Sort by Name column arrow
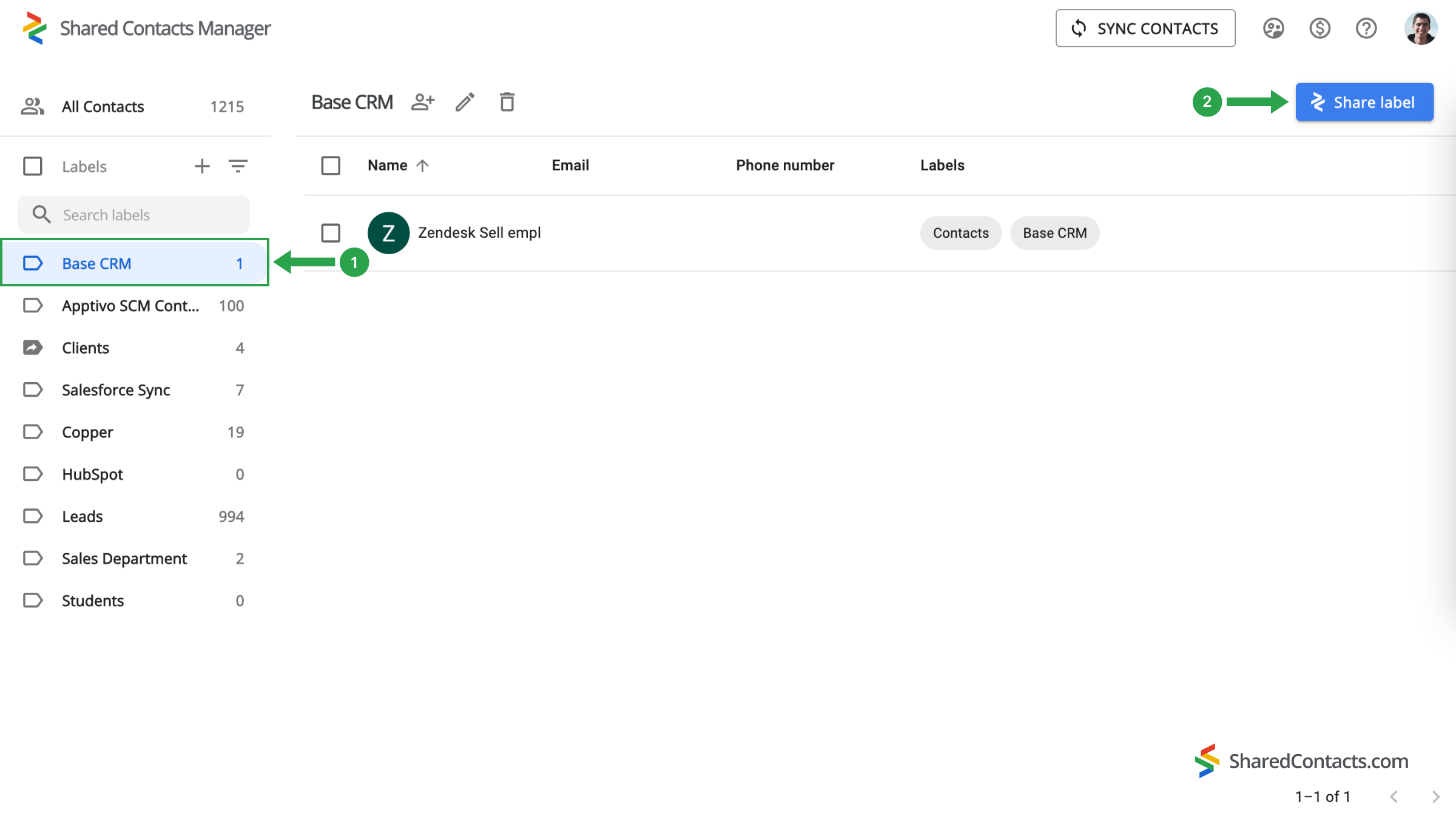The width and height of the screenshot is (1456, 819). coord(423,166)
